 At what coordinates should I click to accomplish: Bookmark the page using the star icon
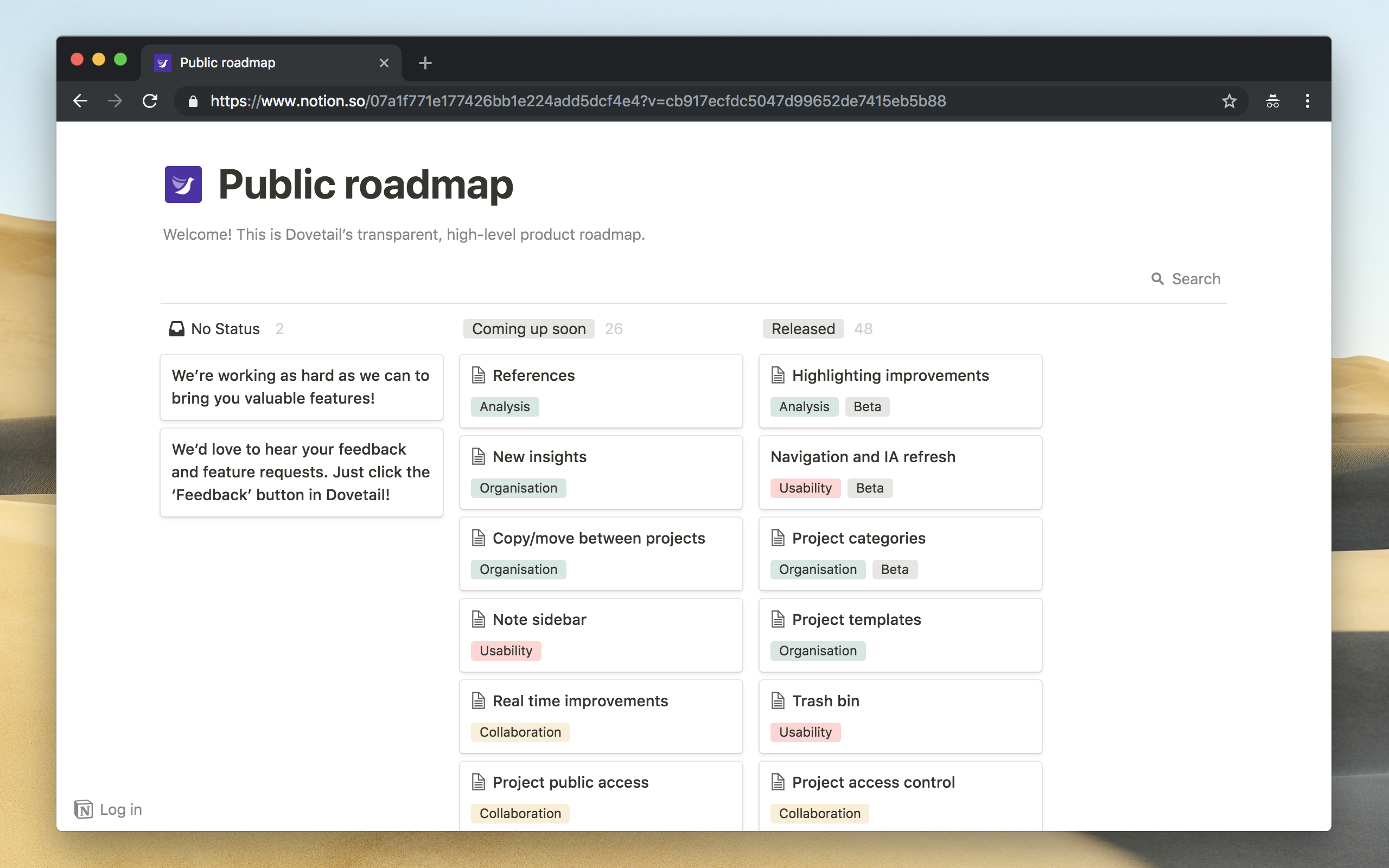pyautogui.click(x=1228, y=101)
